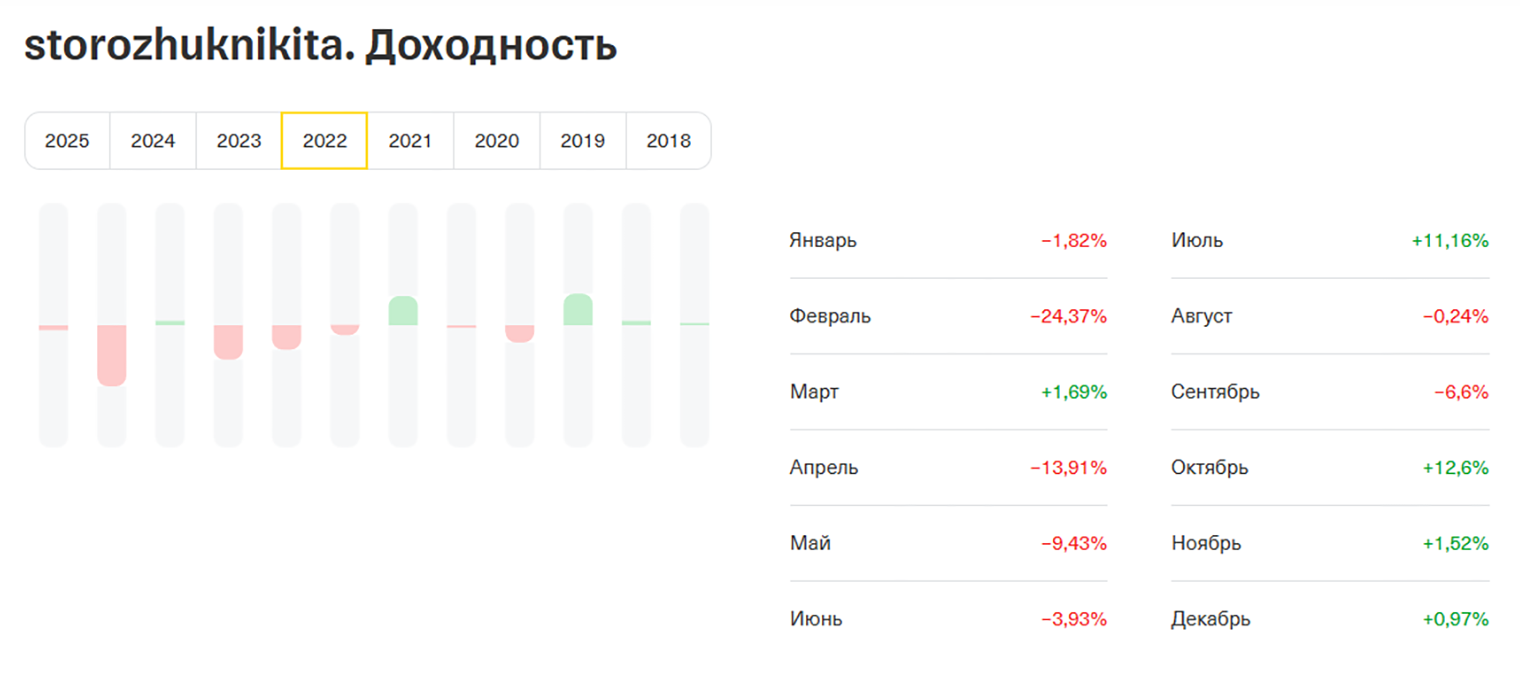Click the storozhuknikita. Доходность heading
The image size is (1520, 674).
pos(320,47)
